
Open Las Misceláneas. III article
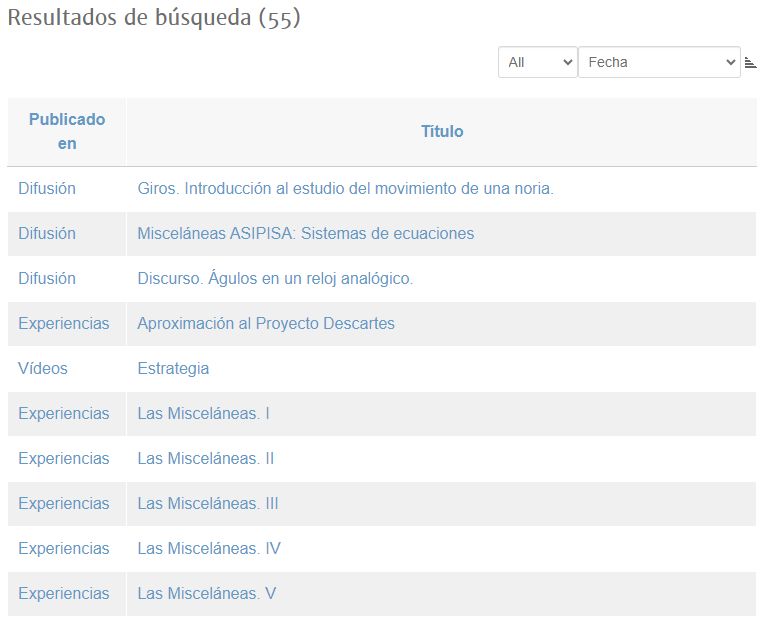pyautogui.click(x=207, y=504)
